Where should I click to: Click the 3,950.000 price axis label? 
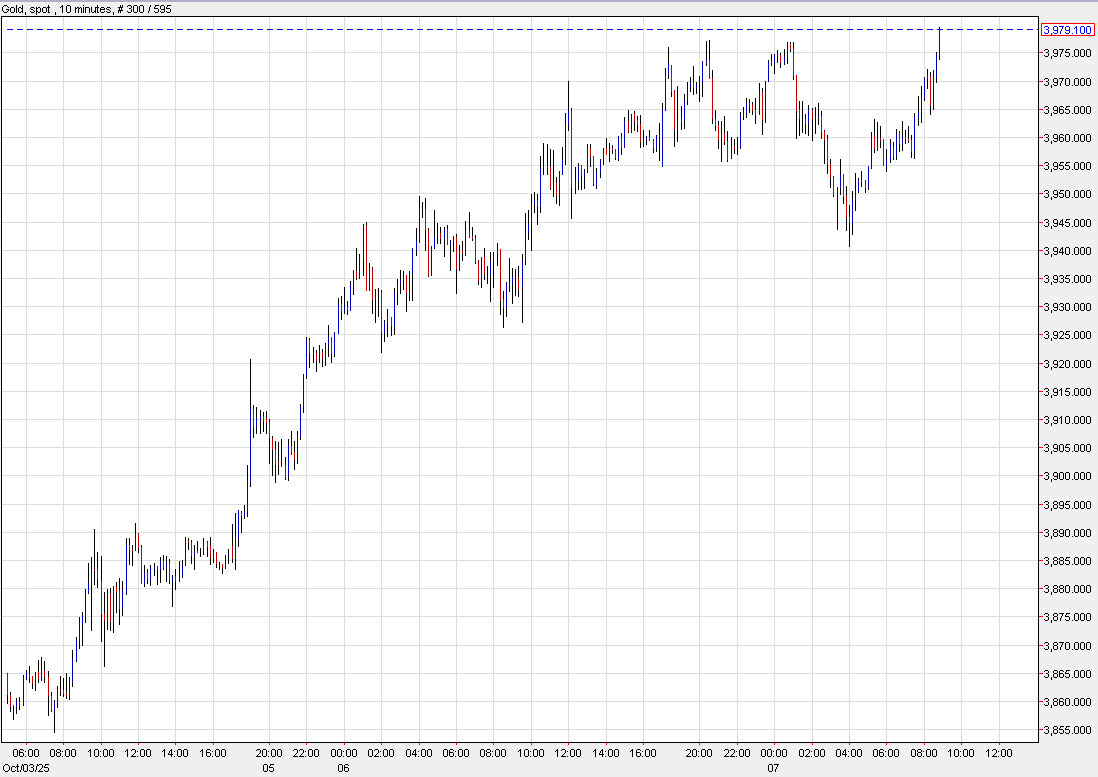(x=1067, y=194)
